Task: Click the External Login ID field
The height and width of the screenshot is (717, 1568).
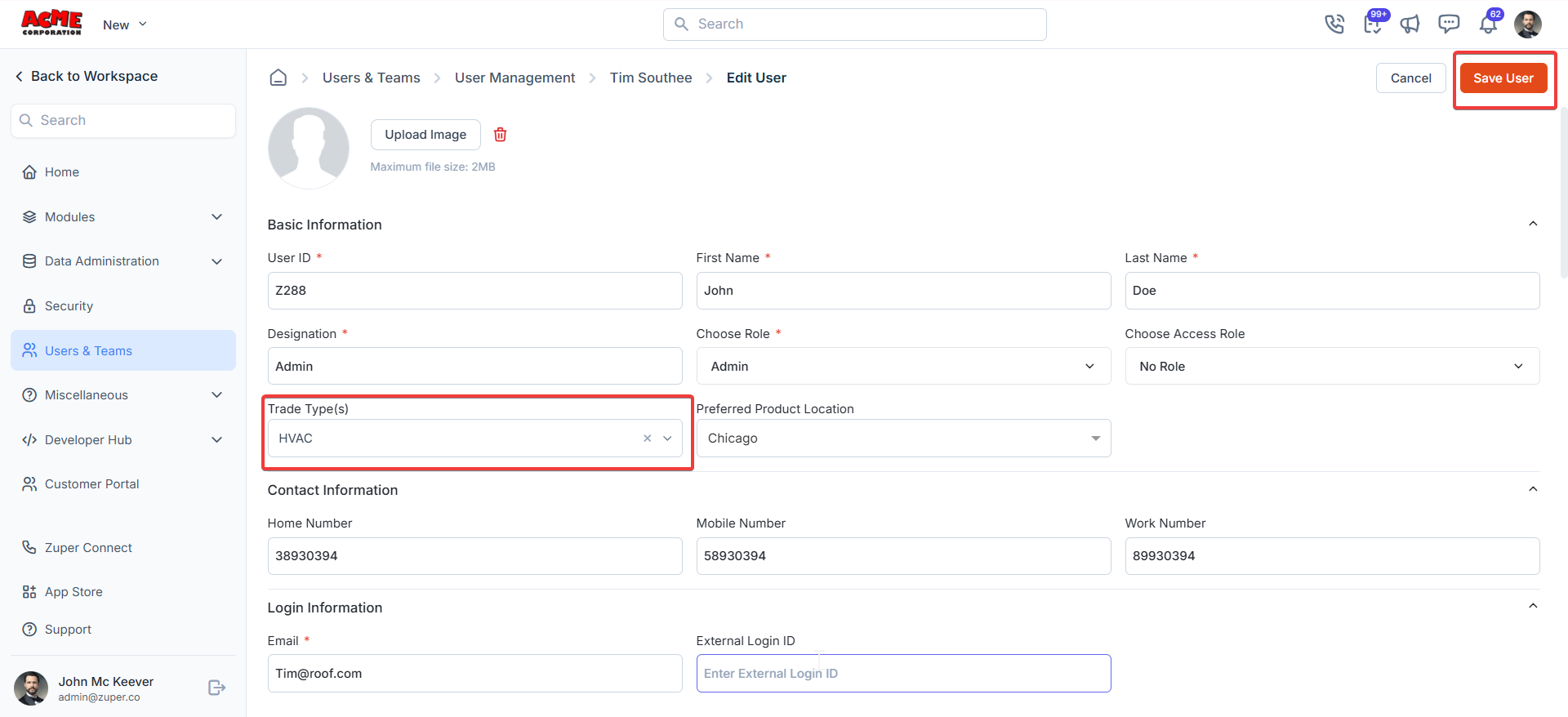Action: [x=903, y=674]
